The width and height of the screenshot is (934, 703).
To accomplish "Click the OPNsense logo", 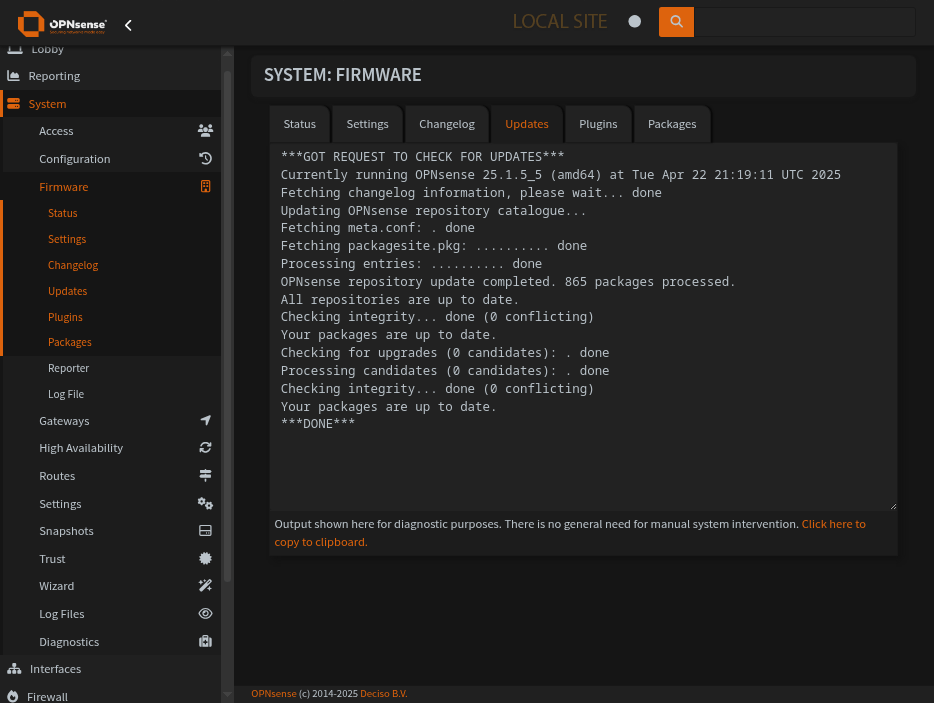I will (x=62, y=24).
